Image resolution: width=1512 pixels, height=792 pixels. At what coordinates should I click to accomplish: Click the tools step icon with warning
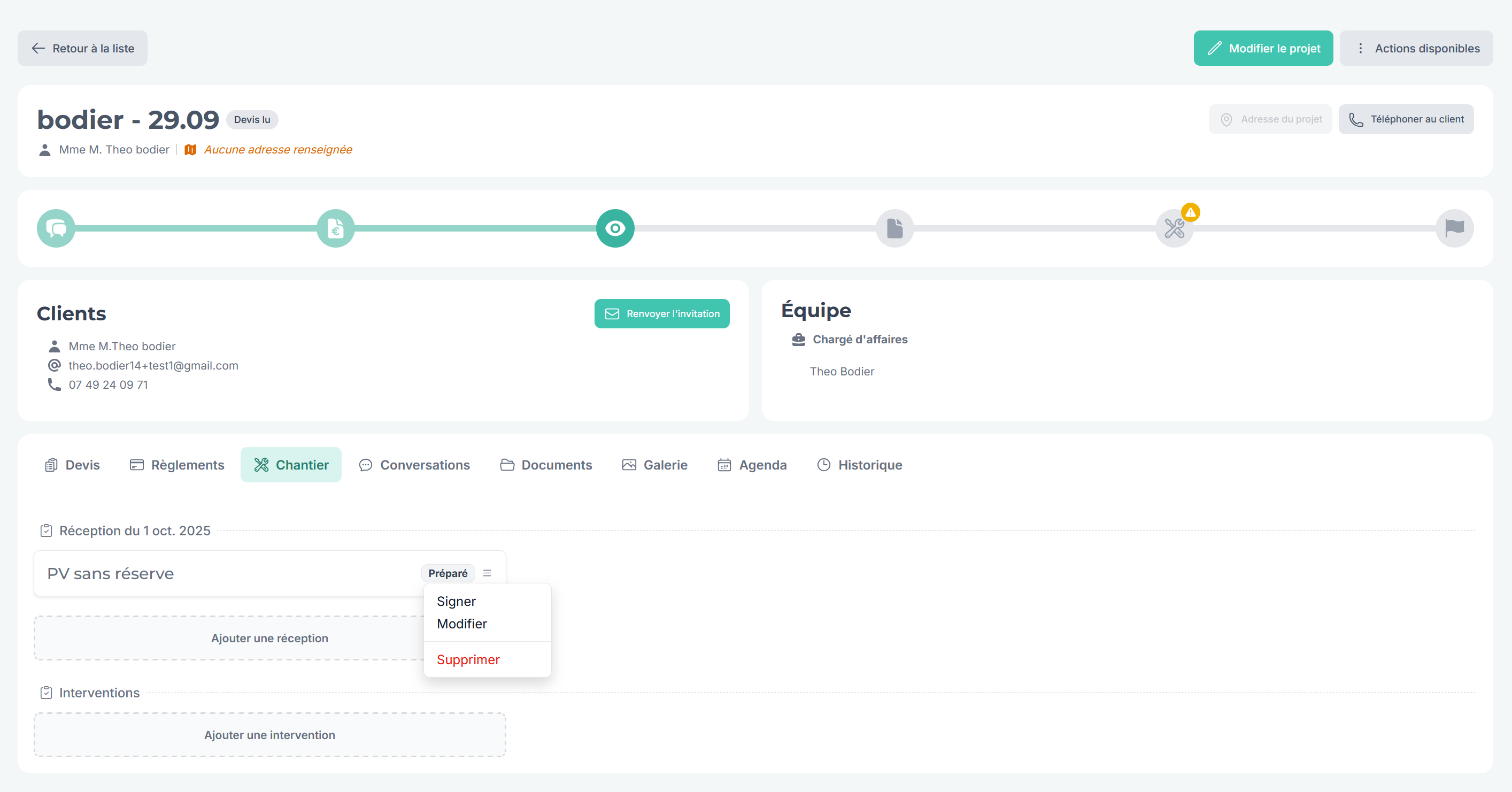(x=1174, y=228)
